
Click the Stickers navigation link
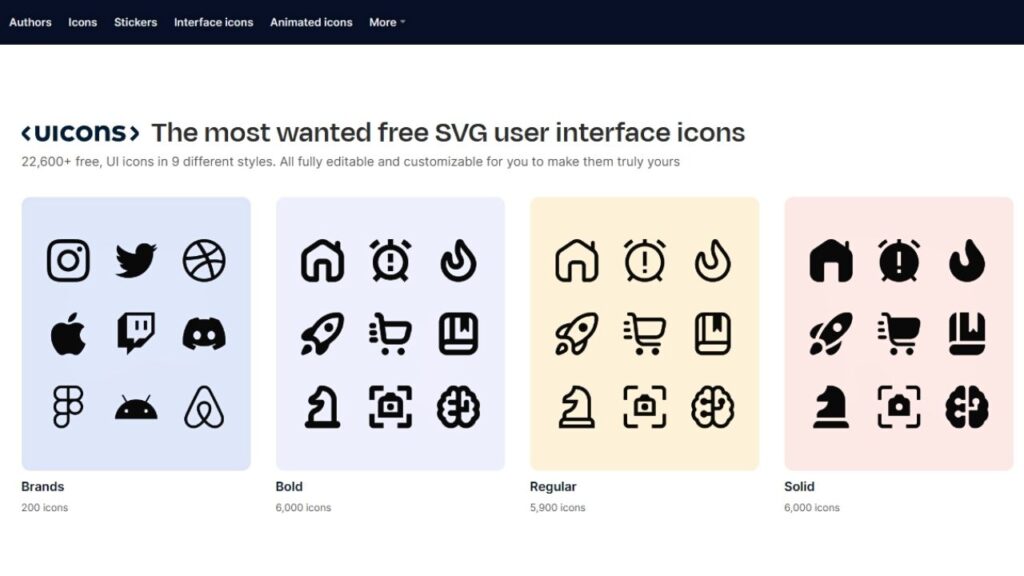click(136, 22)
